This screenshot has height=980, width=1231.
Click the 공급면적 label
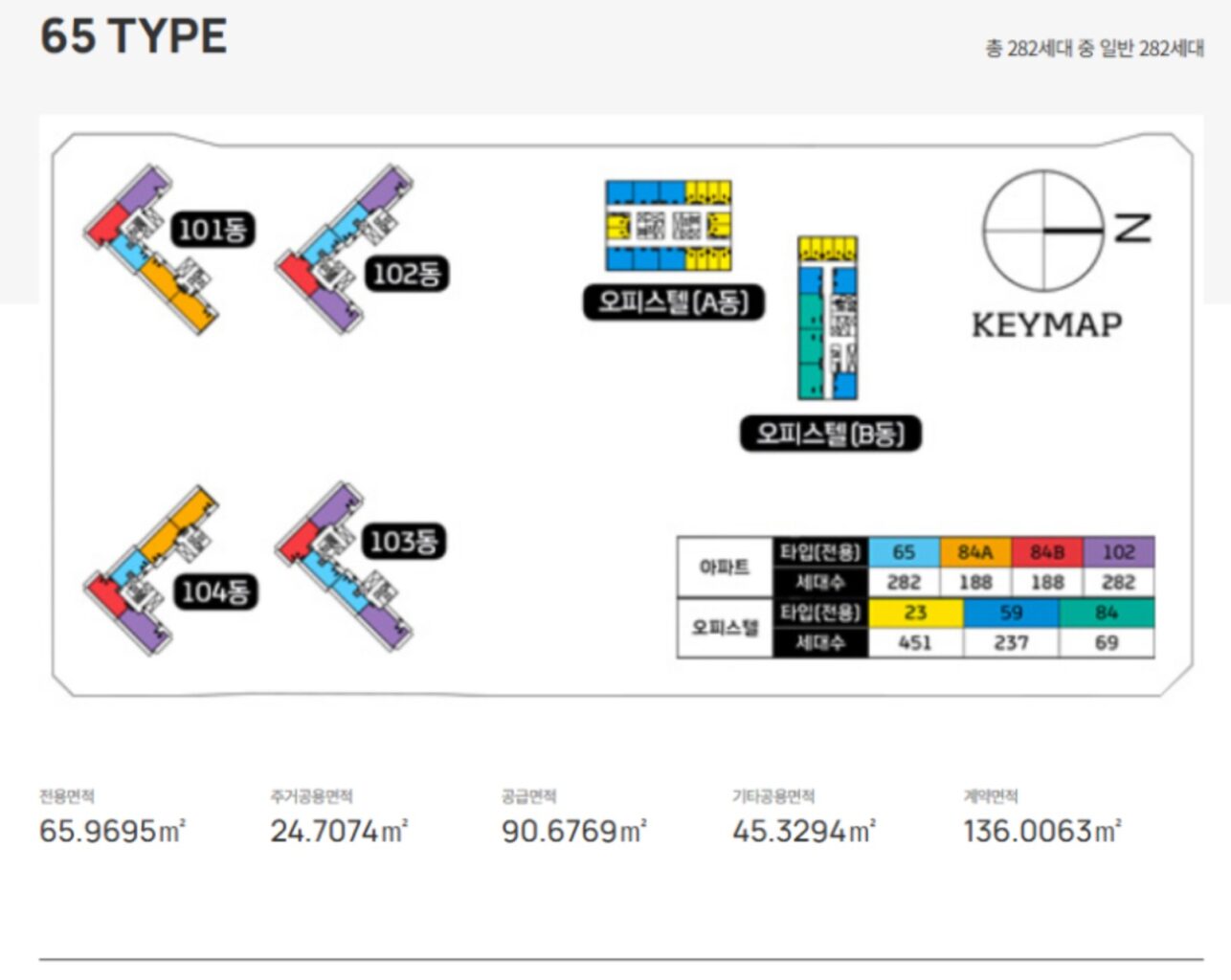529,796
